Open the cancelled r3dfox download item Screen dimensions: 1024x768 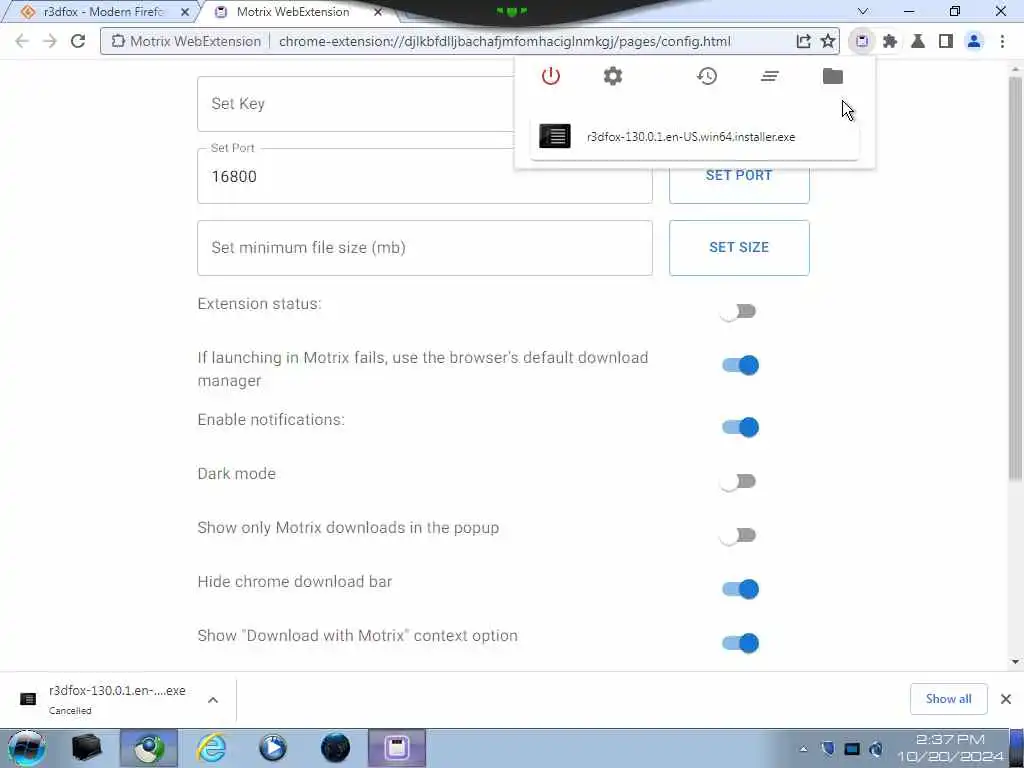(x=104, y=699)
